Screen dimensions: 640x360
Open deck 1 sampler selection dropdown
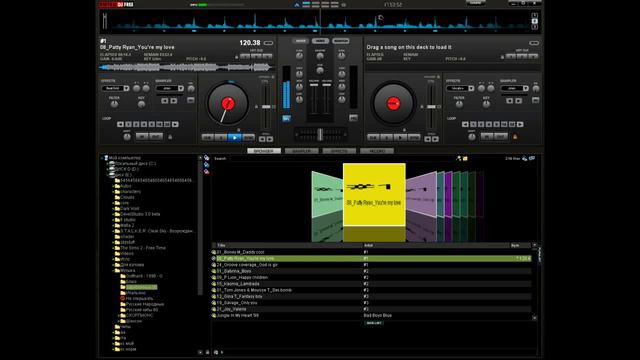[x=181, y=88]
